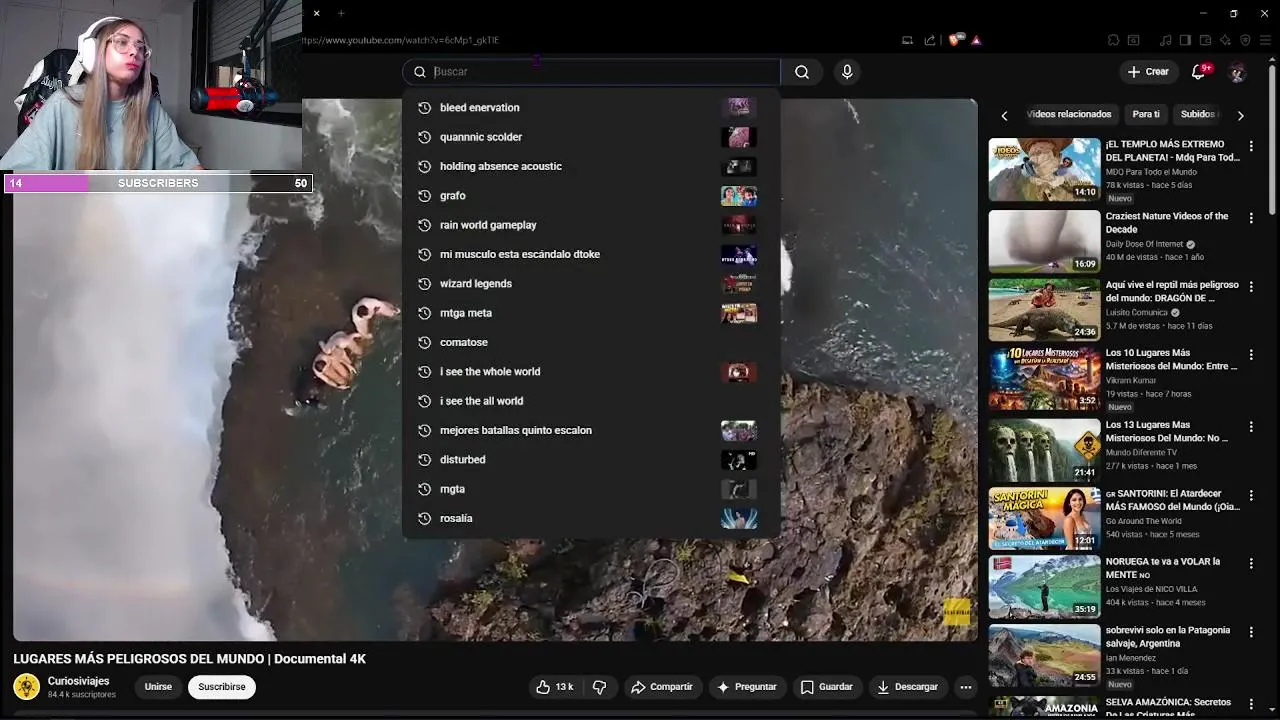
Task: Select suggestion 'disturbed'
Action: pyautogui.click(x=590, y=460)
